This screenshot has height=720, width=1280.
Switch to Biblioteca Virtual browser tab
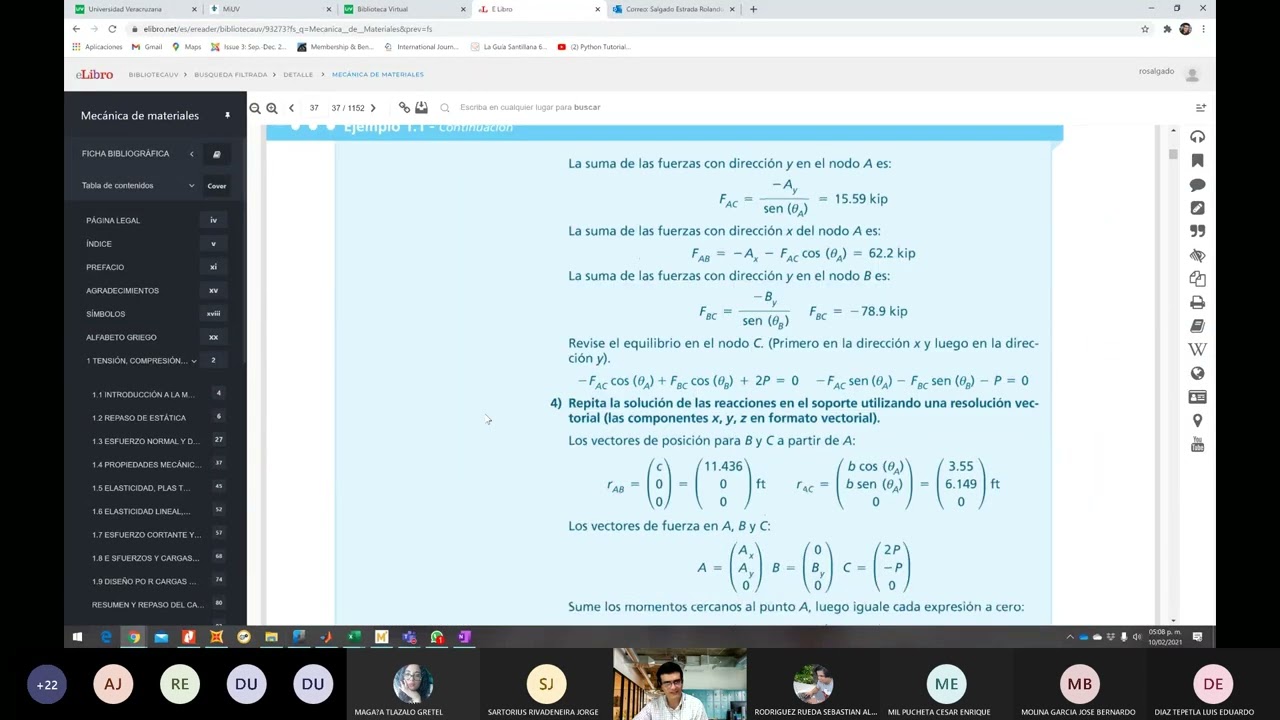coord(402,9)
